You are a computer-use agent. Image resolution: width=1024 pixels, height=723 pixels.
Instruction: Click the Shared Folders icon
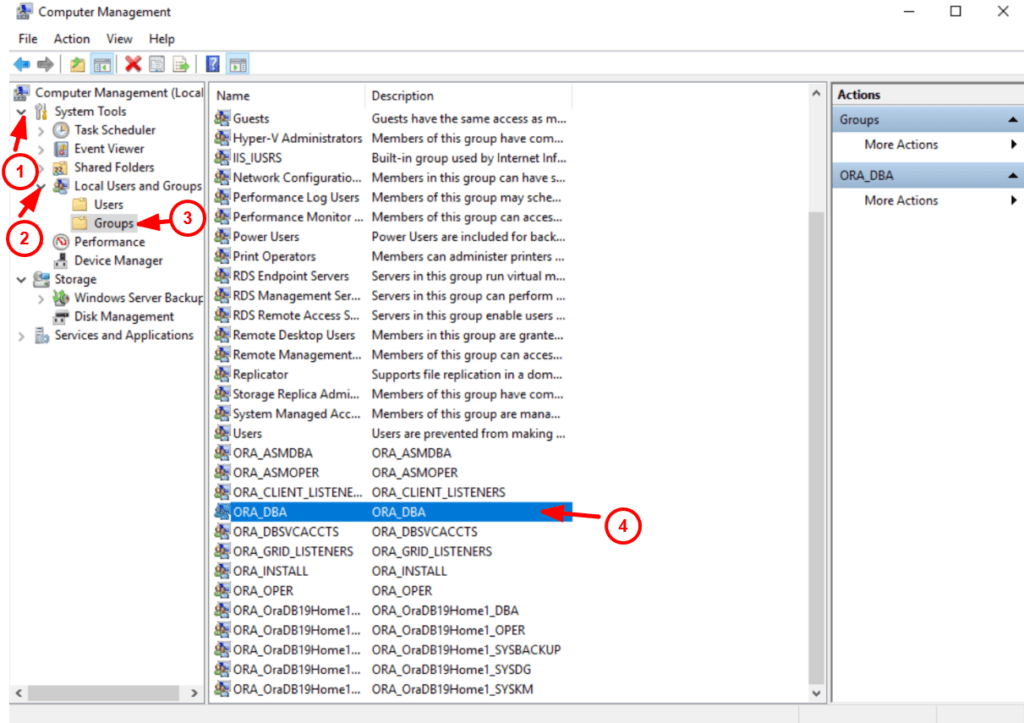61,167
